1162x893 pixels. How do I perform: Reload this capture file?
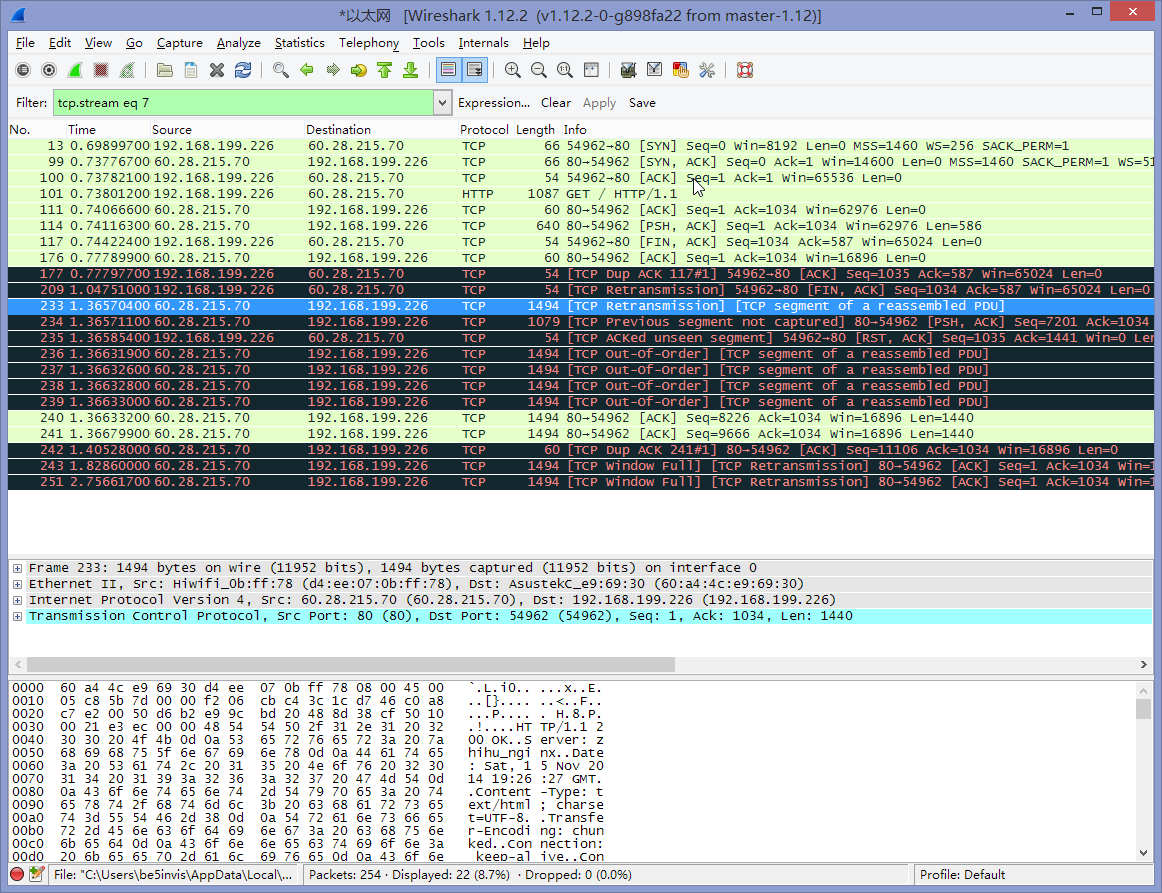[x=242, y=70]
